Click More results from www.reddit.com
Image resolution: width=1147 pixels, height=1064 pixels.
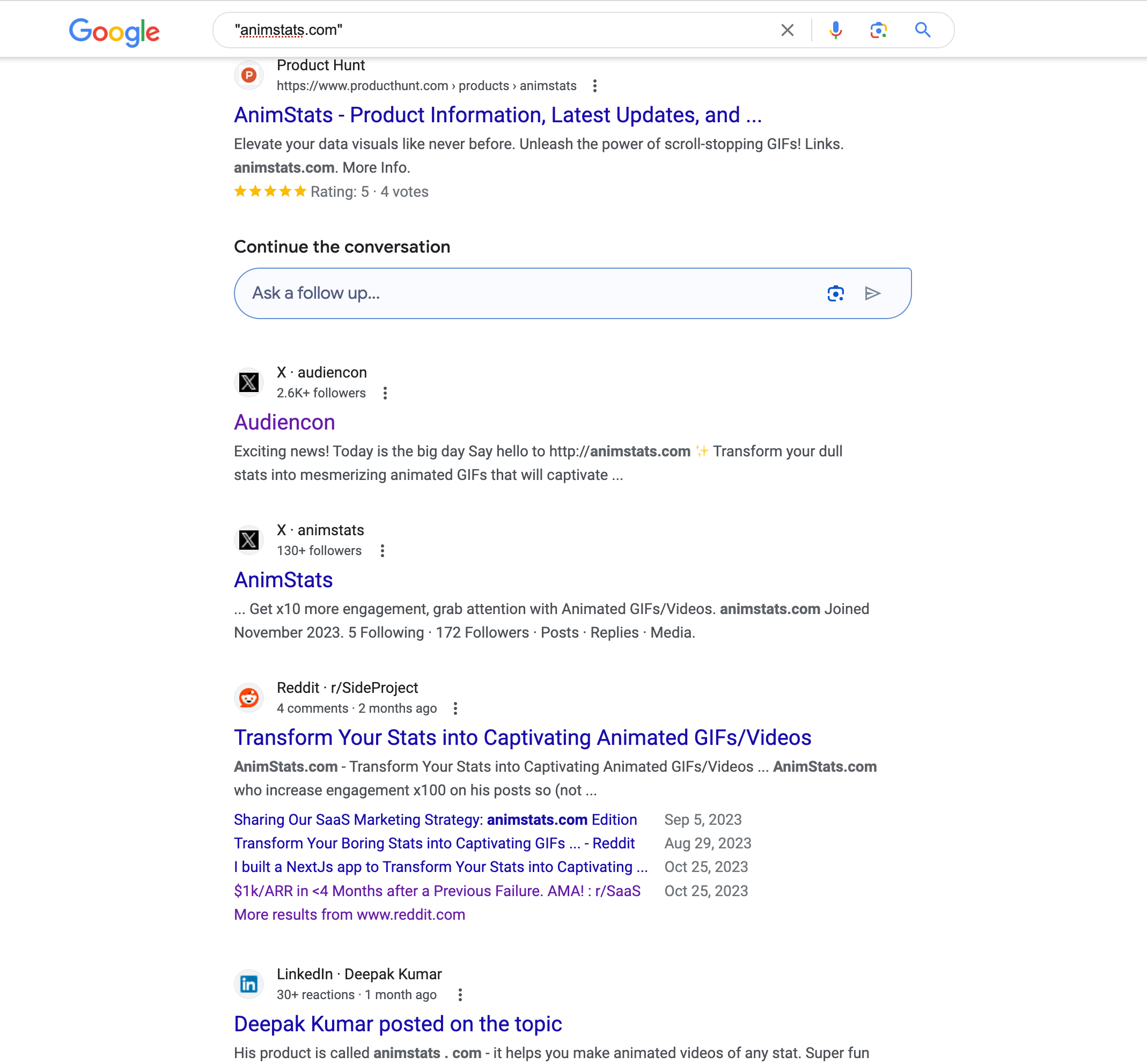coord(349,914)
